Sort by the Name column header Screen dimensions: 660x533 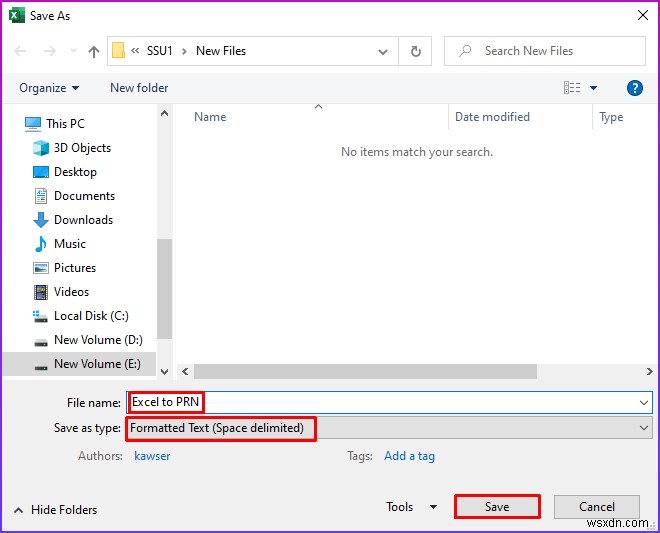pyautogui.click(x=210, y=117)
